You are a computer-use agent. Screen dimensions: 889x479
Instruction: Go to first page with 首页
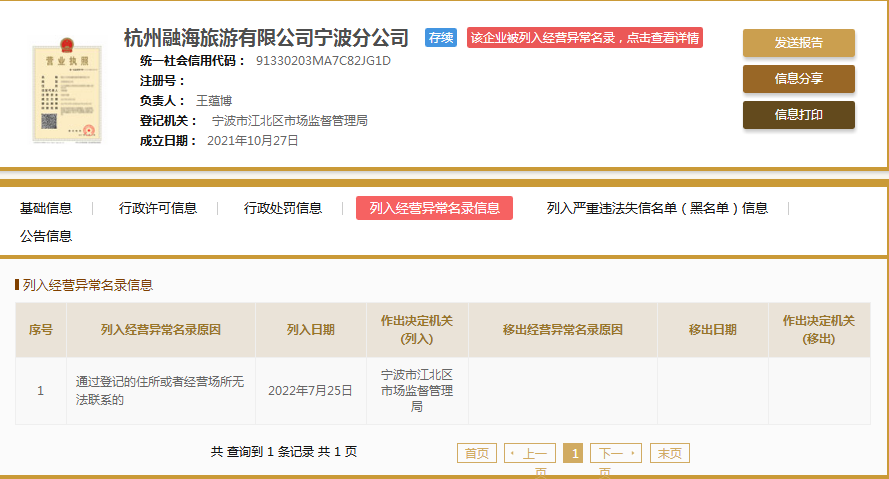pos(476,453)
